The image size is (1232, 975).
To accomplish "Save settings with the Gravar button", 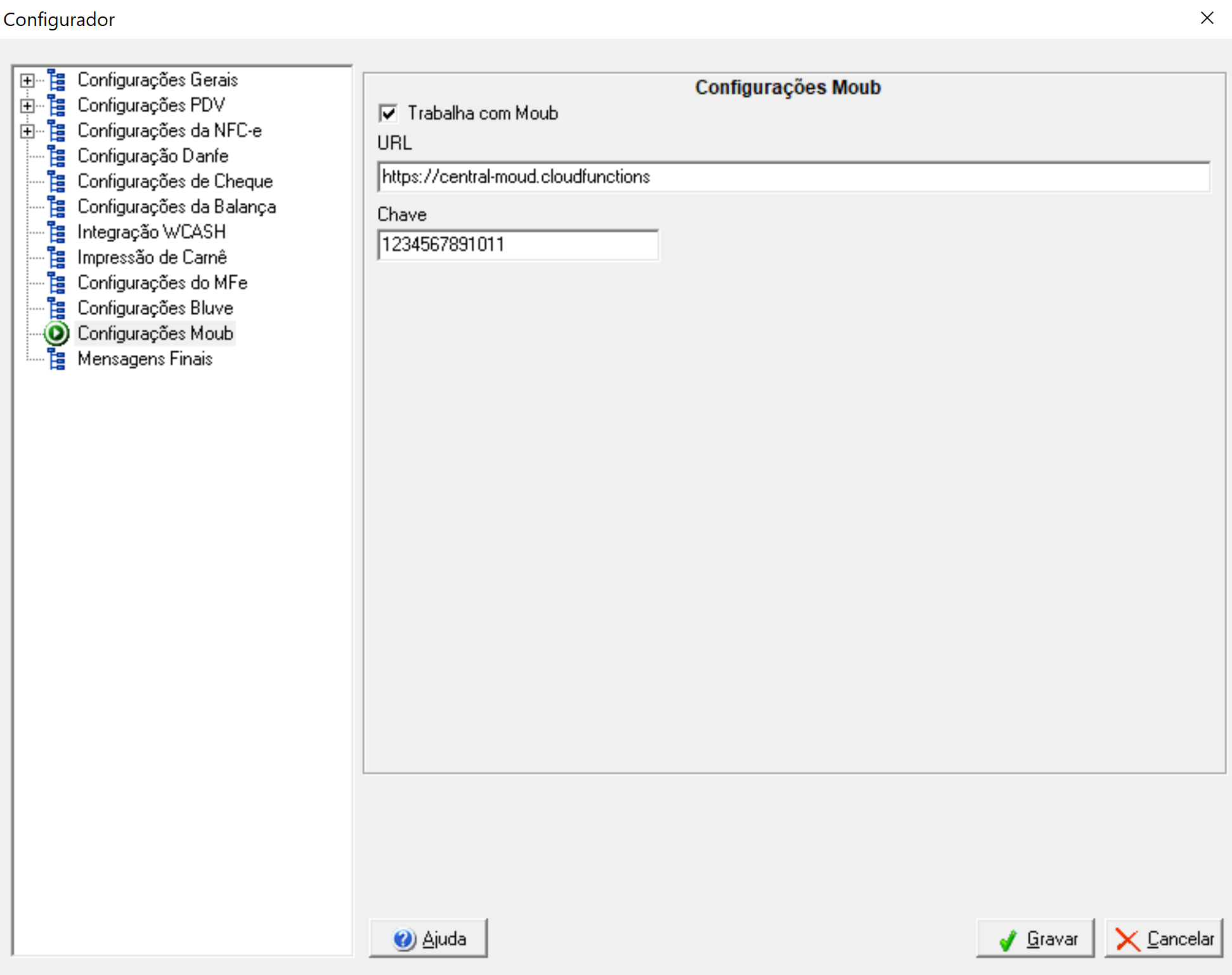I will pos(1035,939).
